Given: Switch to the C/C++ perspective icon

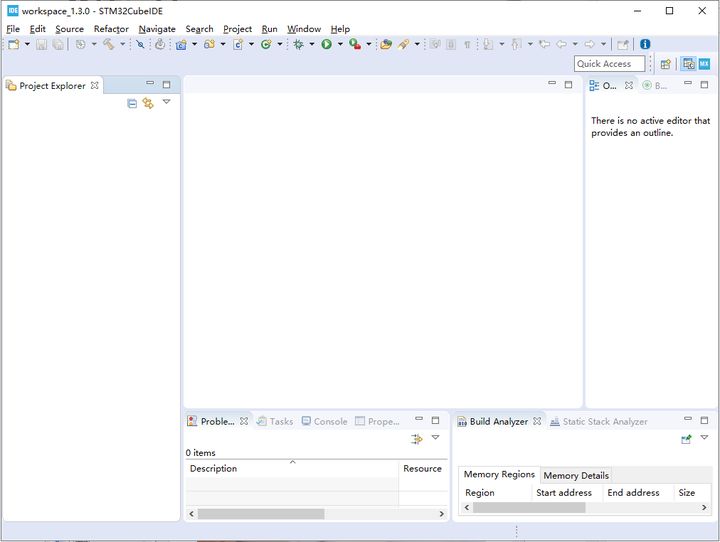Looking at the screenshot, I should [688, 64].
